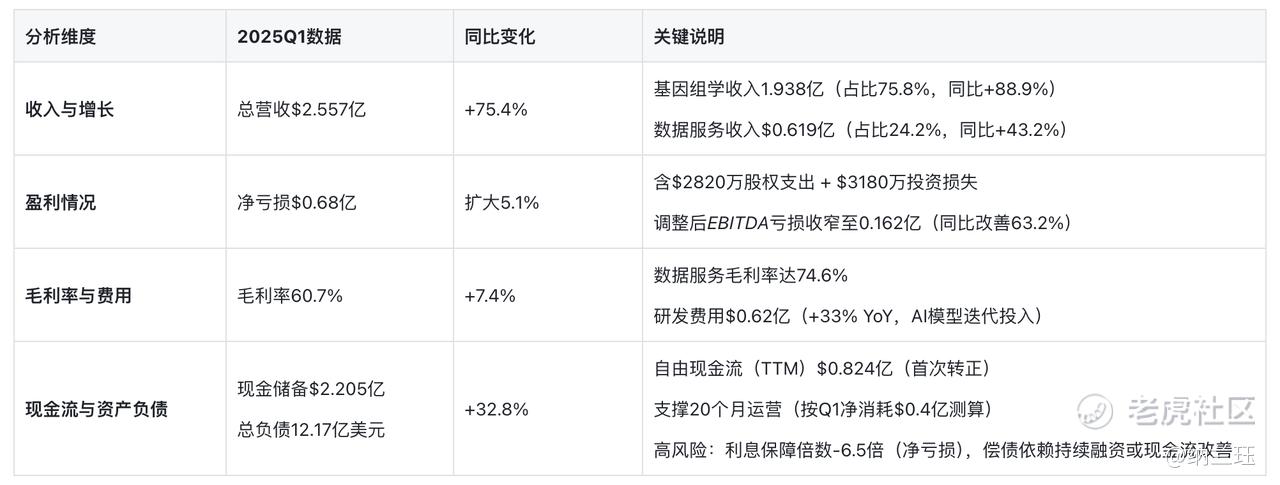The width and height of the screenshot is (1280, 485).
Task: Click the 老虎社区 watermark logo icon
Action: coord(1094,409)
